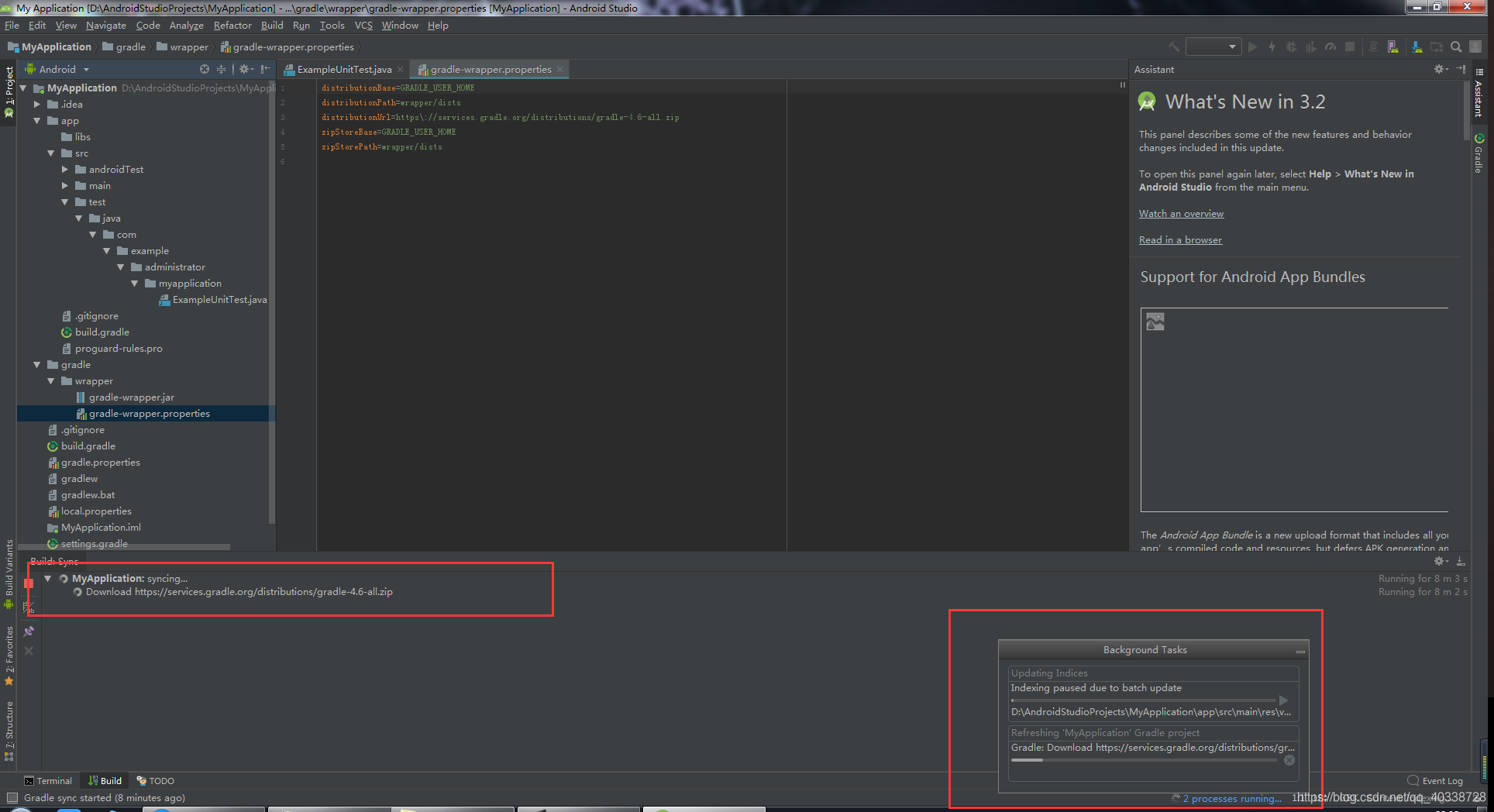The height and width of the screenshot is (812, 1494).
Task: Expand the main folder
Action: coord(65,186)
